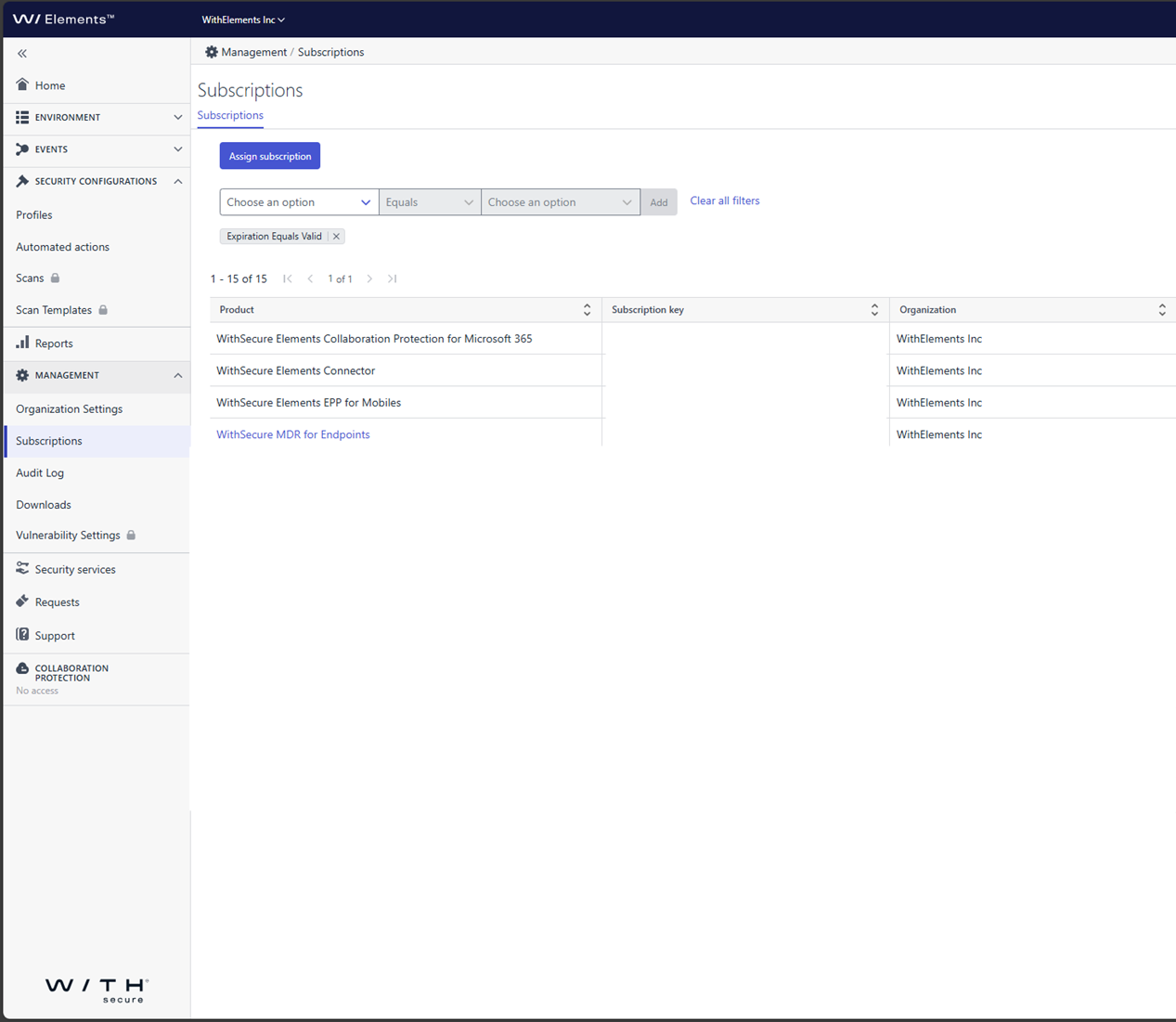
Task: Open the WithElements Inc organization dropdown
Action: (x=243, y=19)
